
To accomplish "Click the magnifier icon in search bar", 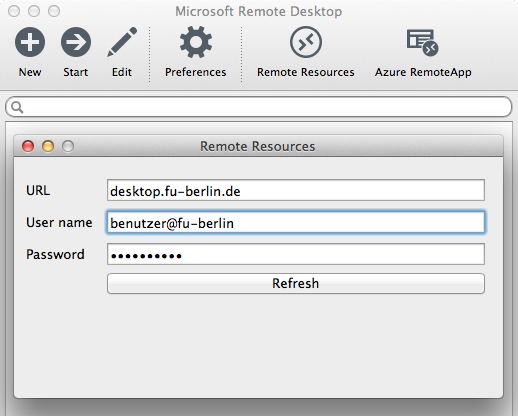I will (x=17, y=107).
